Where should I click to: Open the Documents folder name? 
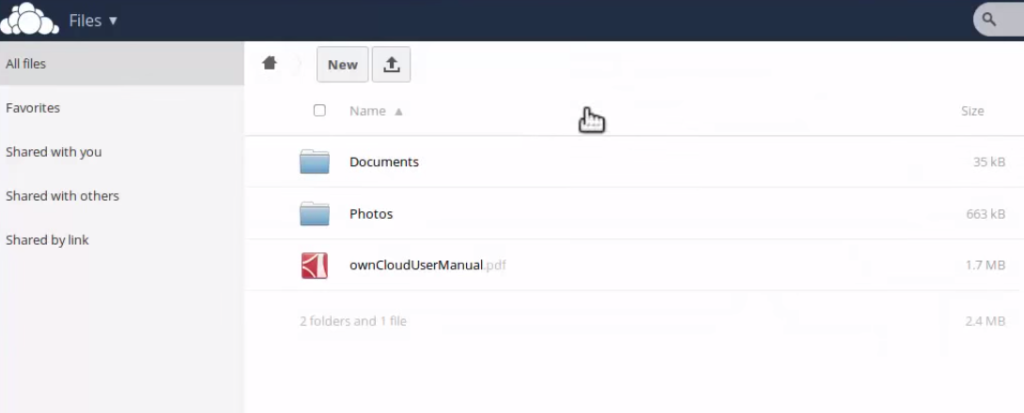[x=384, y=162]
